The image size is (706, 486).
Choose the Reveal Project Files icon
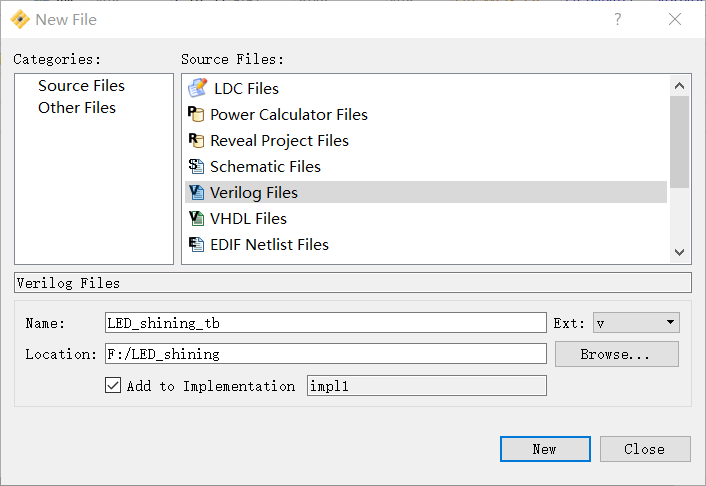click(x=196, y=141)
